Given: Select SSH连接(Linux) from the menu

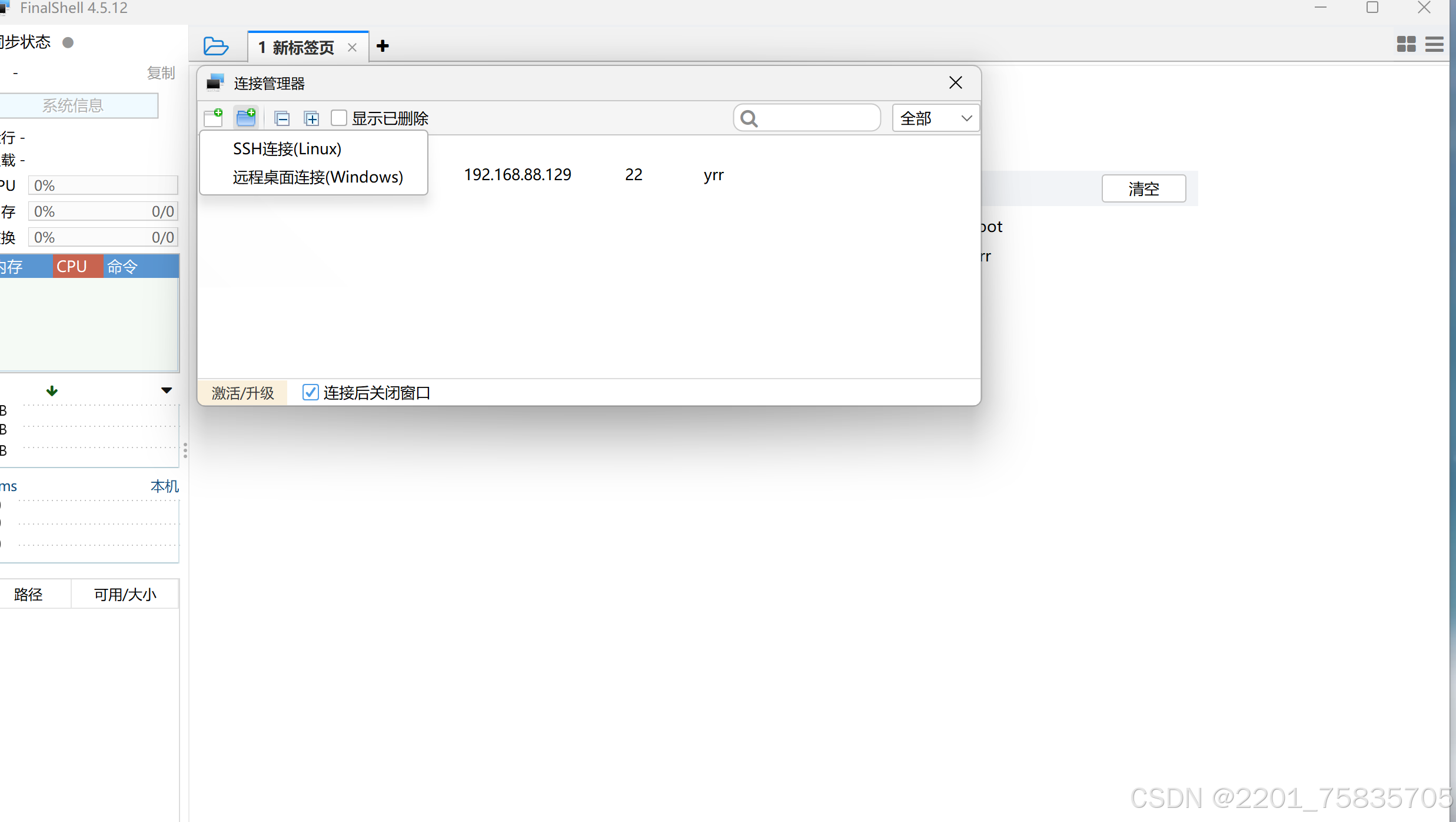Looking at the screenshot, I should click(x=287, y=148).
